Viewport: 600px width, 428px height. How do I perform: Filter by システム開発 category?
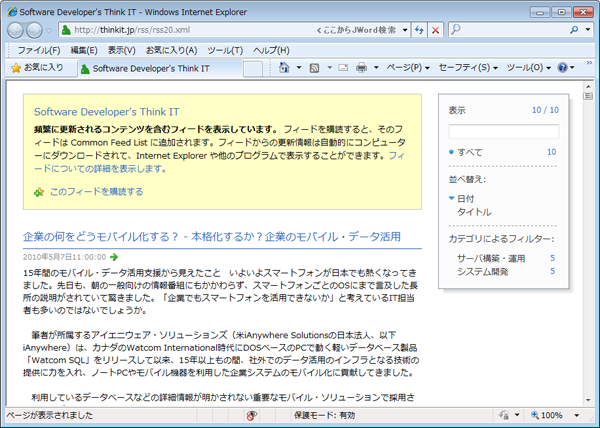484,272
